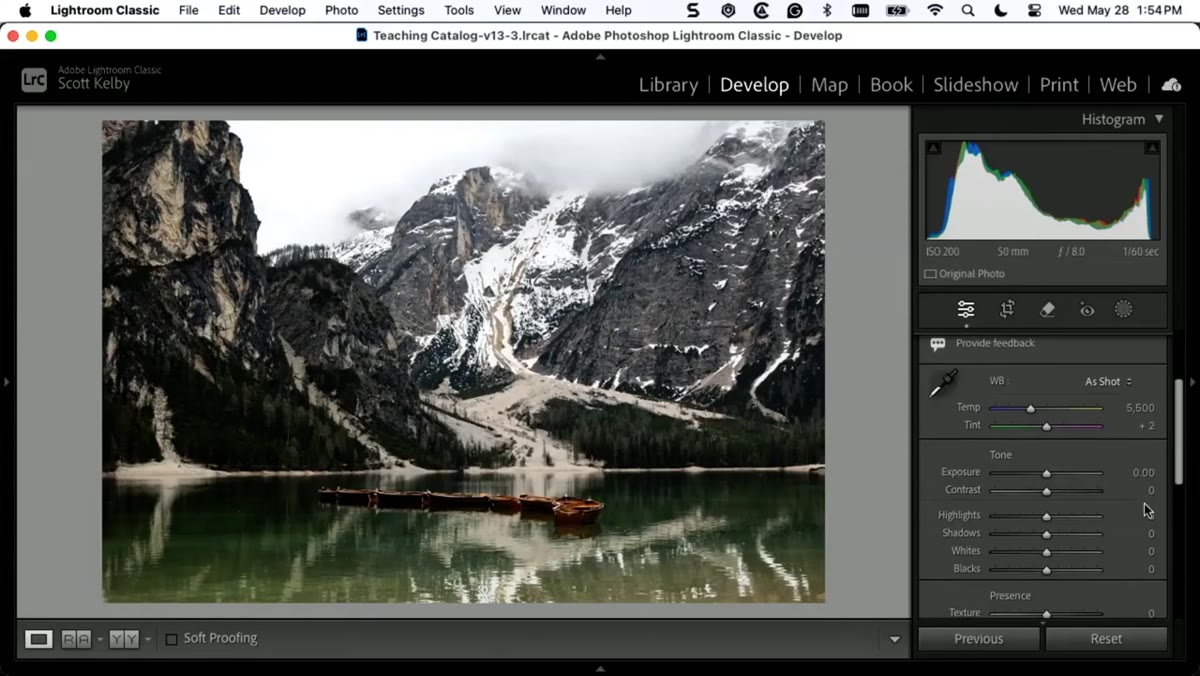
Task: Click the Exposure slider handle
Action: click(x=1047, y=473)
